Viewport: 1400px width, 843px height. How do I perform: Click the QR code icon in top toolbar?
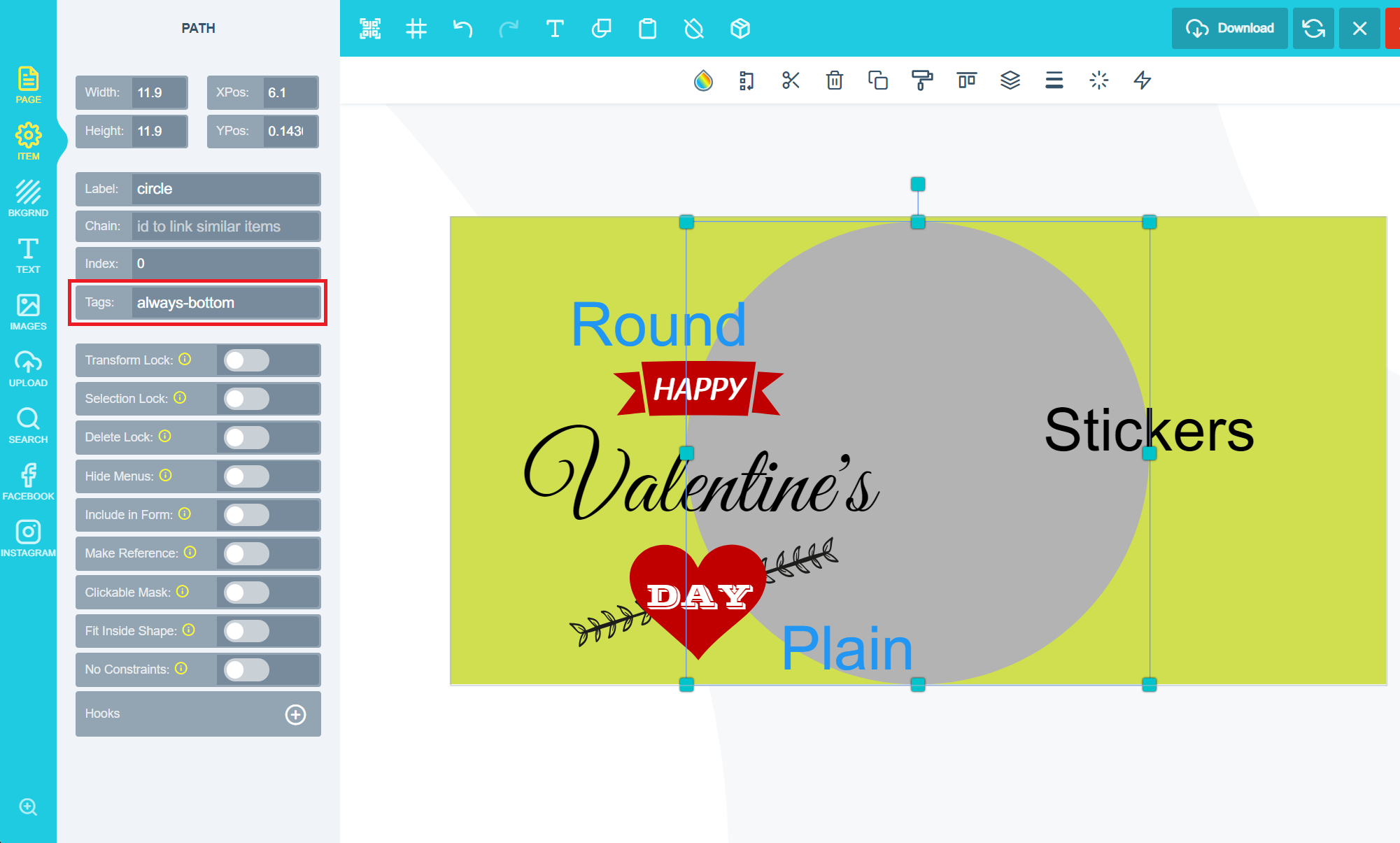[x=370, y=29]
